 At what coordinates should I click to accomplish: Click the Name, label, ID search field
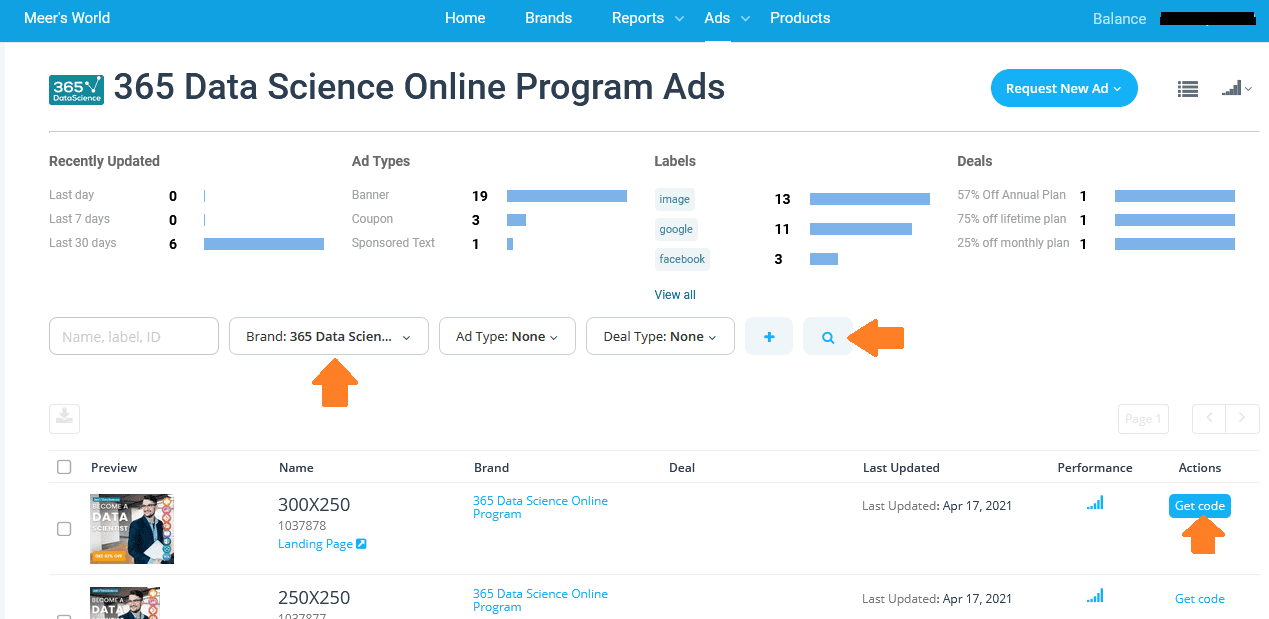point(134,336)
